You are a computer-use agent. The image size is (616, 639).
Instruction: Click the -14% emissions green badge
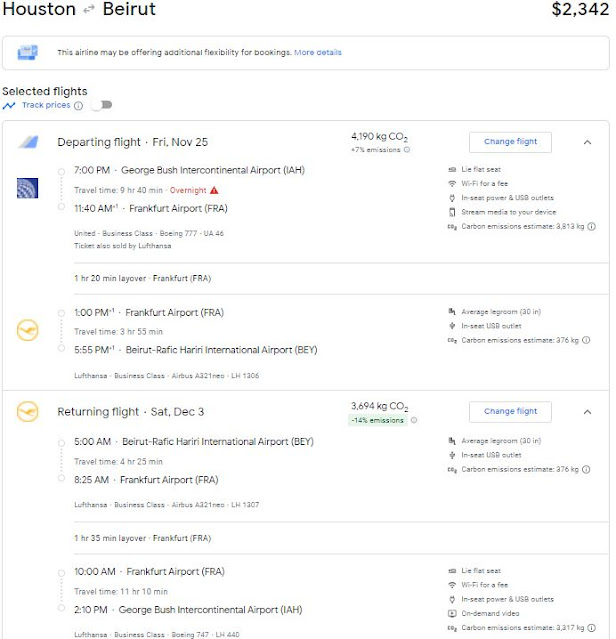coord(377,420)
